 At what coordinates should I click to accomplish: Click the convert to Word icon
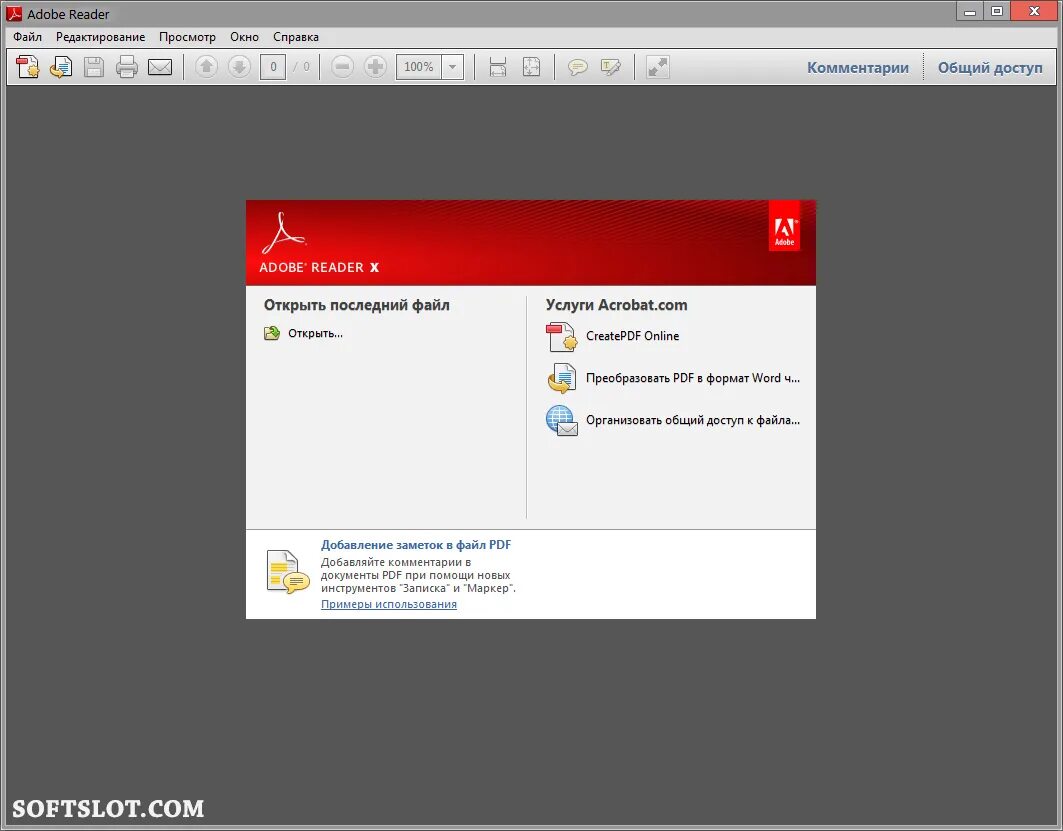562,378
